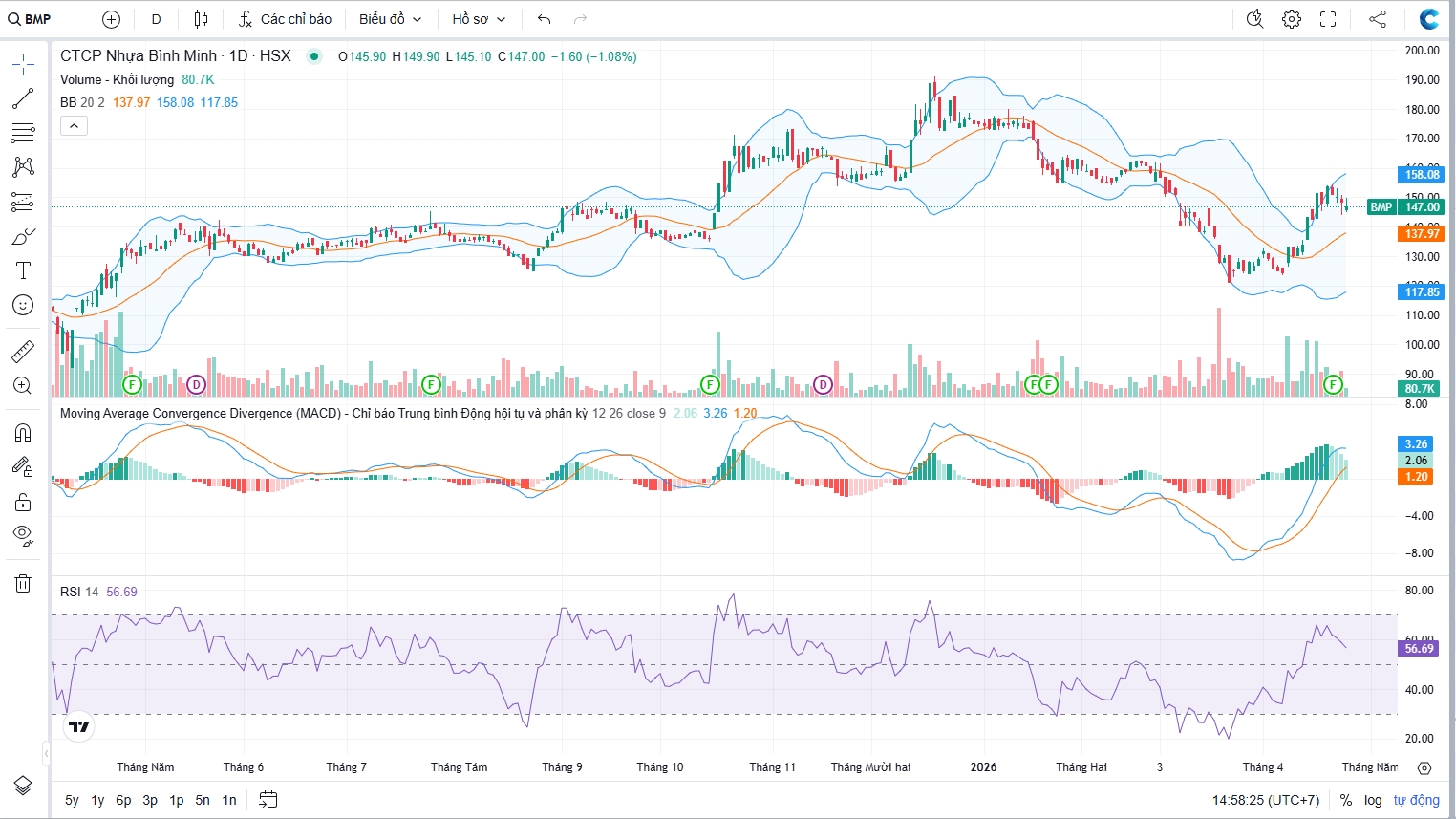Click the trash remove drawings icon
This screenshot has width=1456, height=819.
[x=23, y=583]
